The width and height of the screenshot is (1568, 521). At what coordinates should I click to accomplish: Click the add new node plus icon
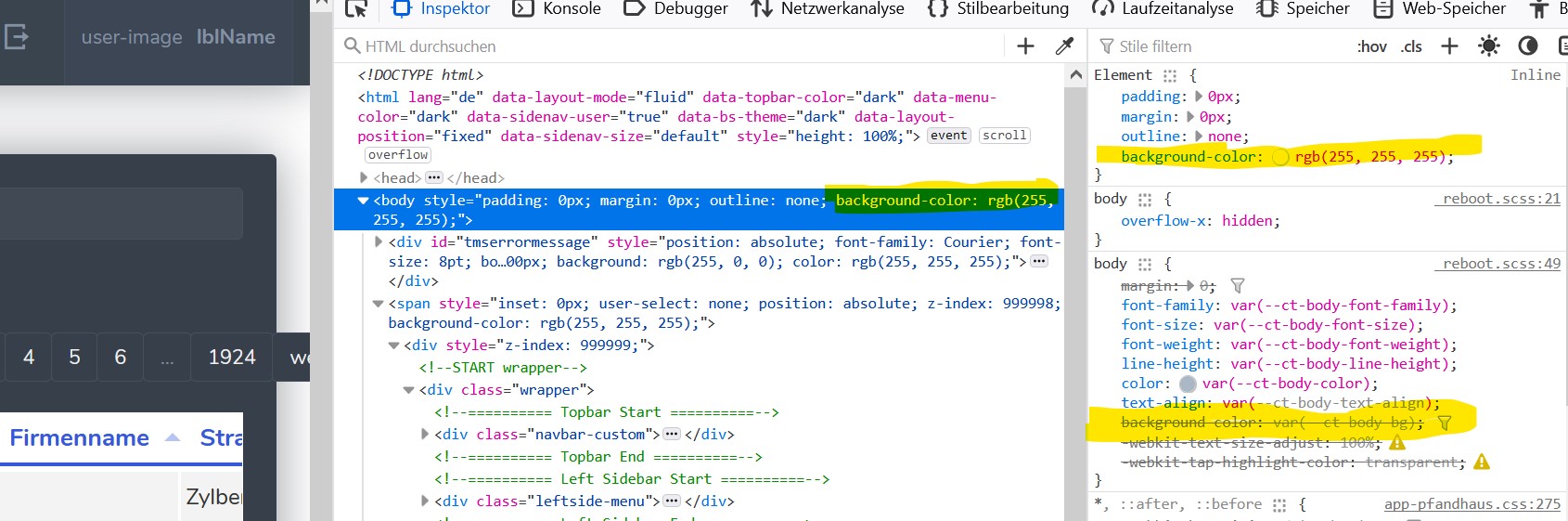[x=1025, y=46]
